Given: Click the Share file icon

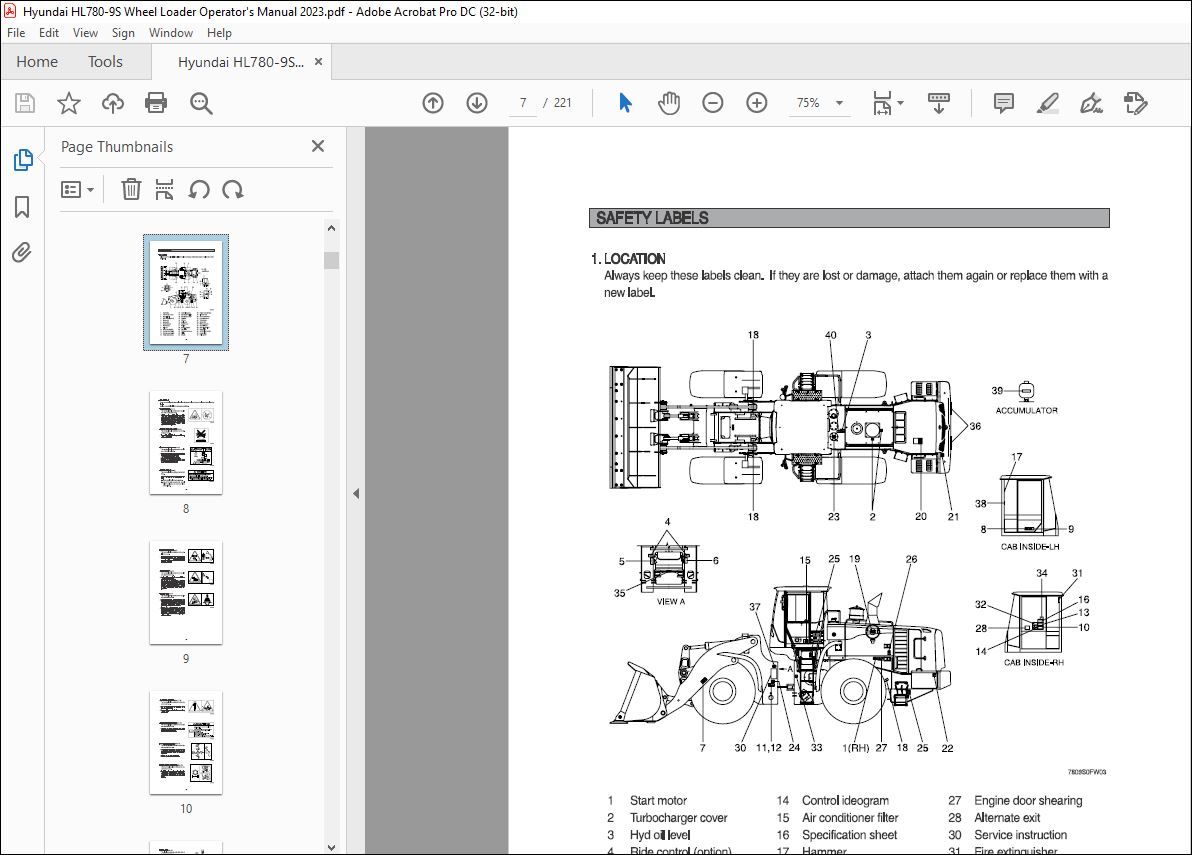Looking at the screenshot, I should click(x=112, y=102).
